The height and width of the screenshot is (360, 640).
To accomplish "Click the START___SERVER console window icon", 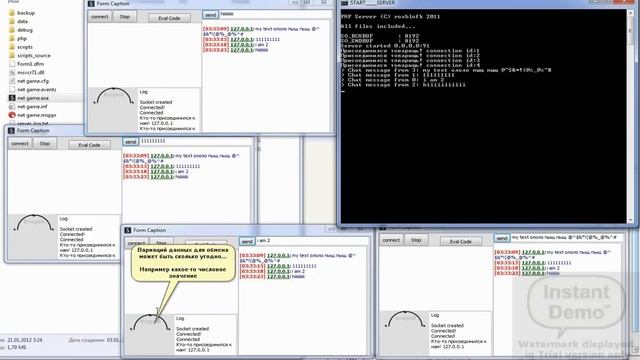I will 344,3.
